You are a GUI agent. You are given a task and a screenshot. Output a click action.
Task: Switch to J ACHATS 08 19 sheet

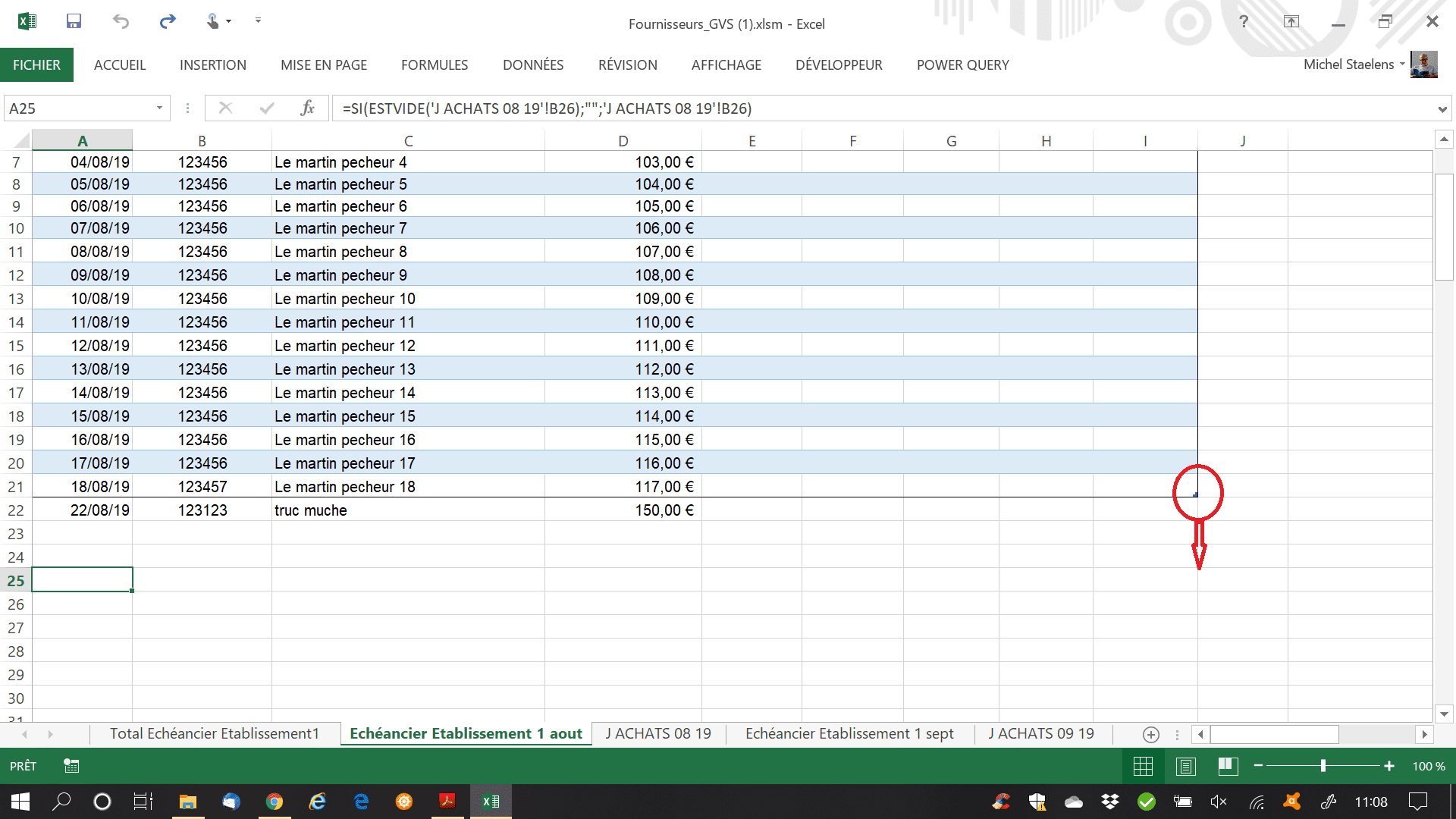click(658, 733)
